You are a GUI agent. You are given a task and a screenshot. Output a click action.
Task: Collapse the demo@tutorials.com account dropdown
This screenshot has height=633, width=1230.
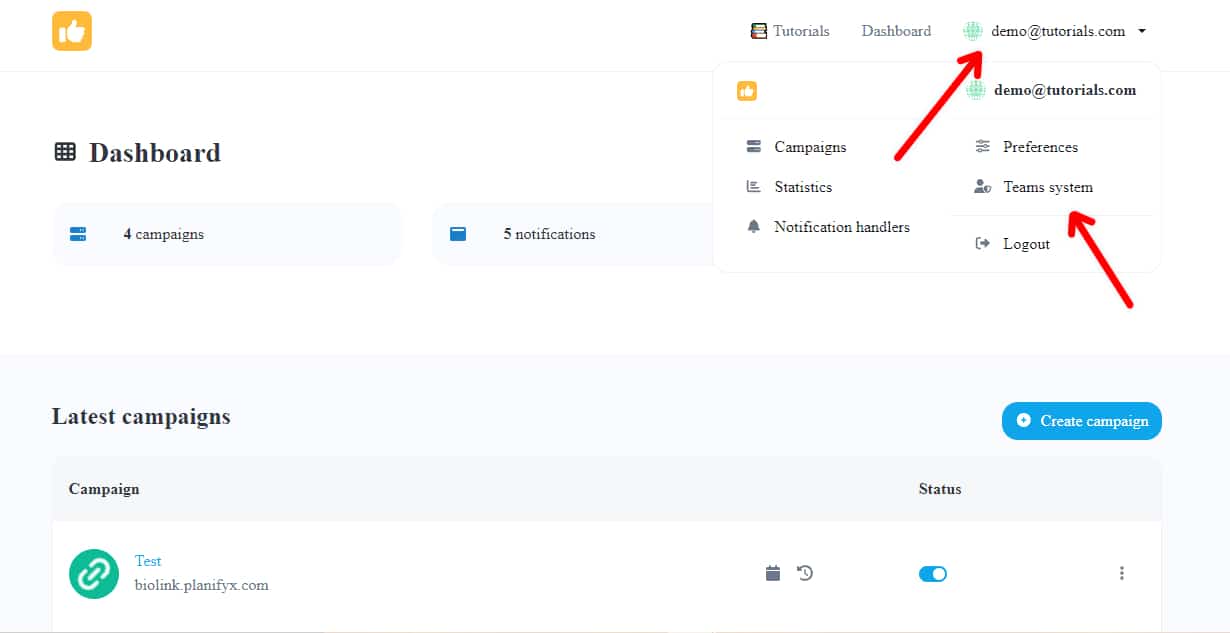(1142, 31)
